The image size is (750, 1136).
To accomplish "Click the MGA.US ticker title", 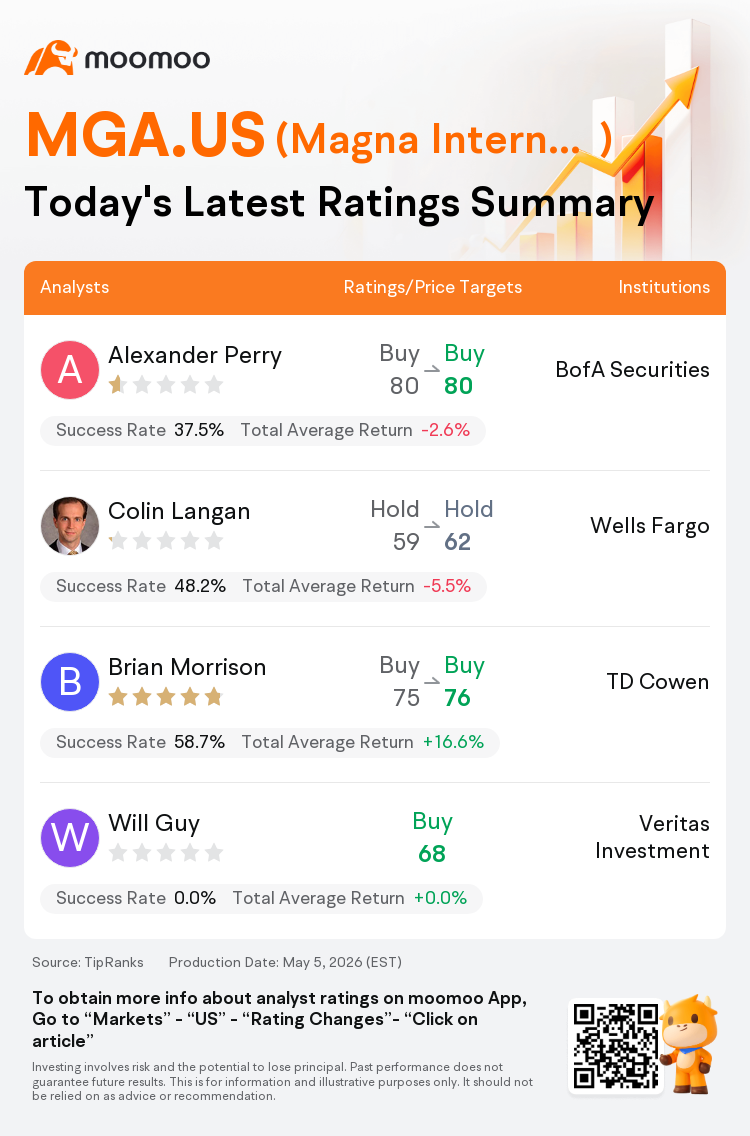I will coord(146,135).
